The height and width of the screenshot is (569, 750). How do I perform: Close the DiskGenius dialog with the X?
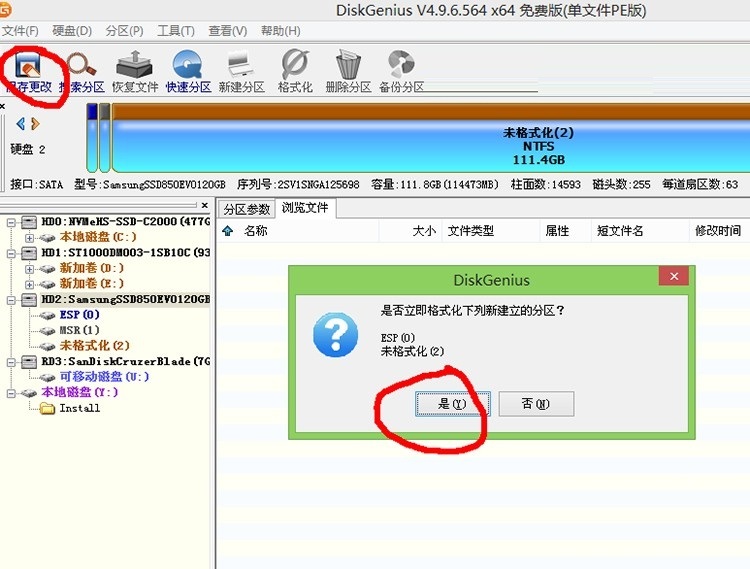674,276
